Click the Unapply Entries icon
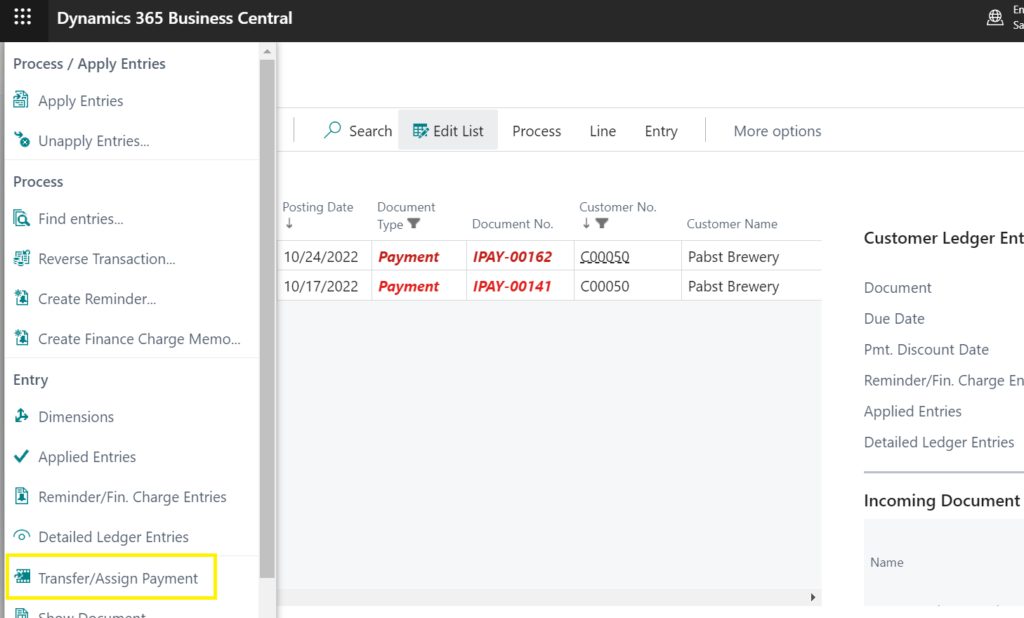 coord(21,141)
